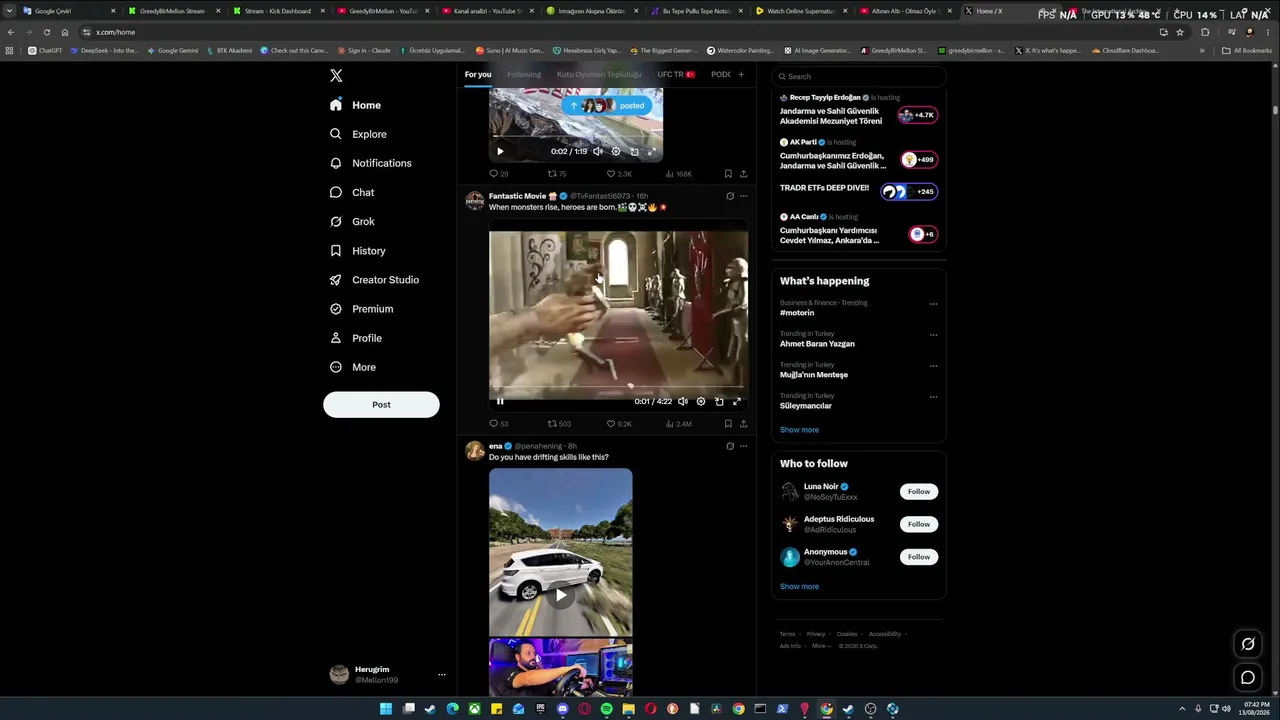Show more accounts under Who to follow
Image resolution: width=1280 pixels, height=720 pixels.
click(x=799, y=587)
